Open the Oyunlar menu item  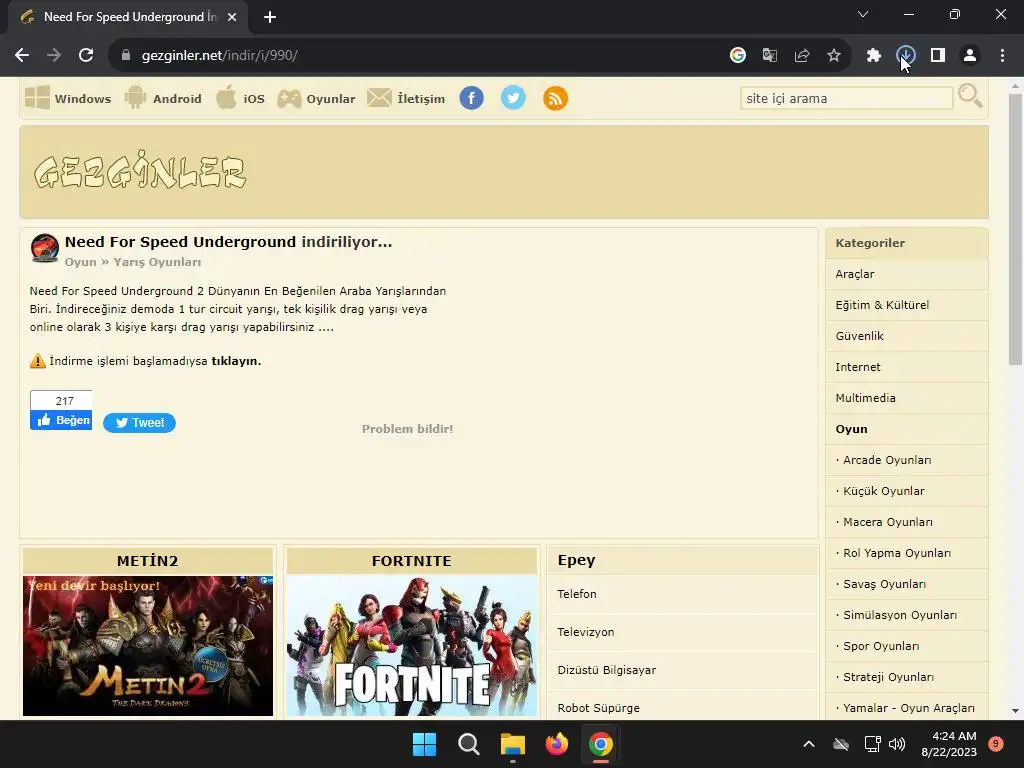click(316, 99)
